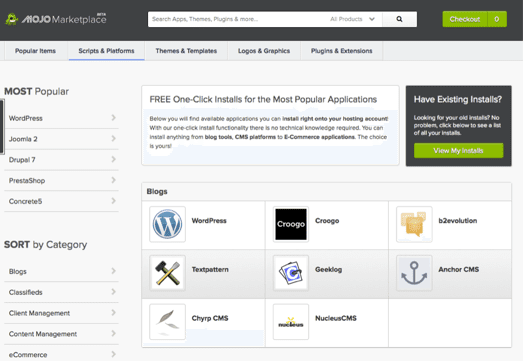The height and width of the screenshot is (361, 523).
Task: Expand the Content Management arrow
Action: 113,333
